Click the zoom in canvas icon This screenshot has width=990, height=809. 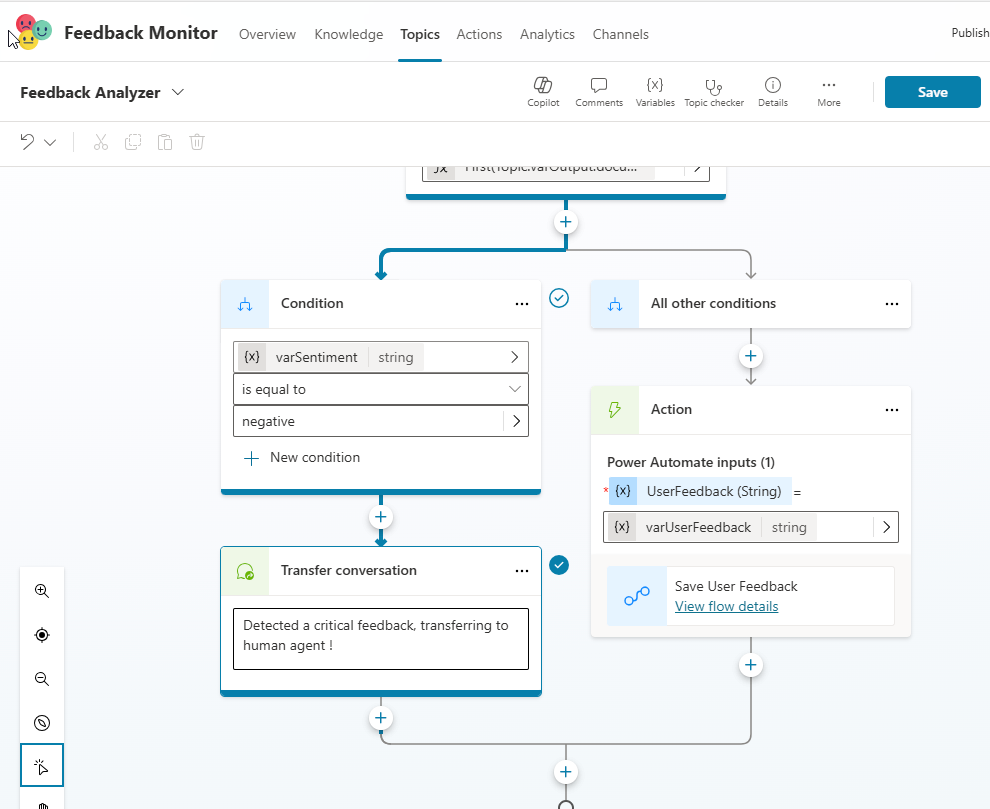[x=42, y=591]
